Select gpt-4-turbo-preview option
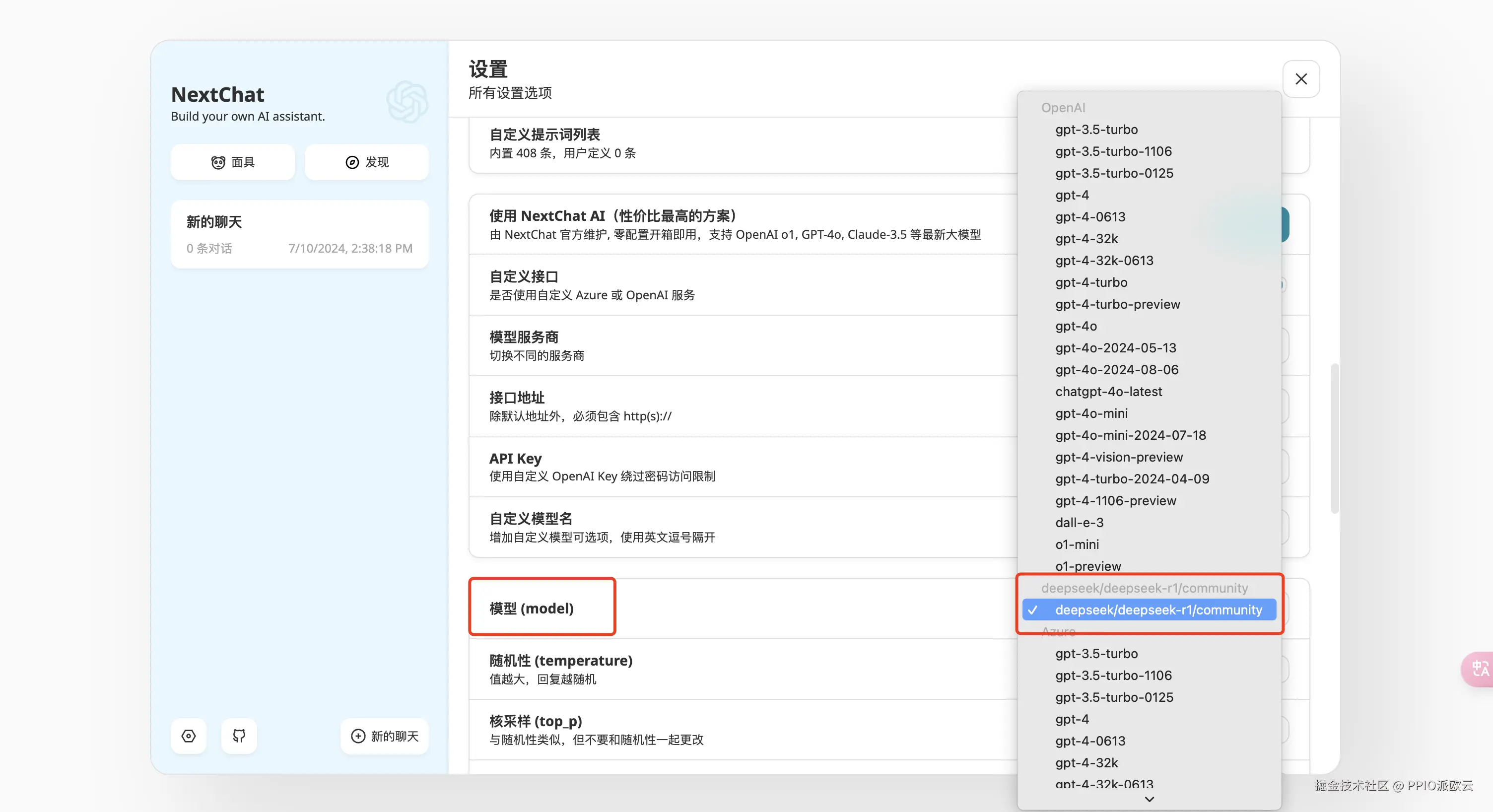 pyautogui.click(x=1117, y=304)
